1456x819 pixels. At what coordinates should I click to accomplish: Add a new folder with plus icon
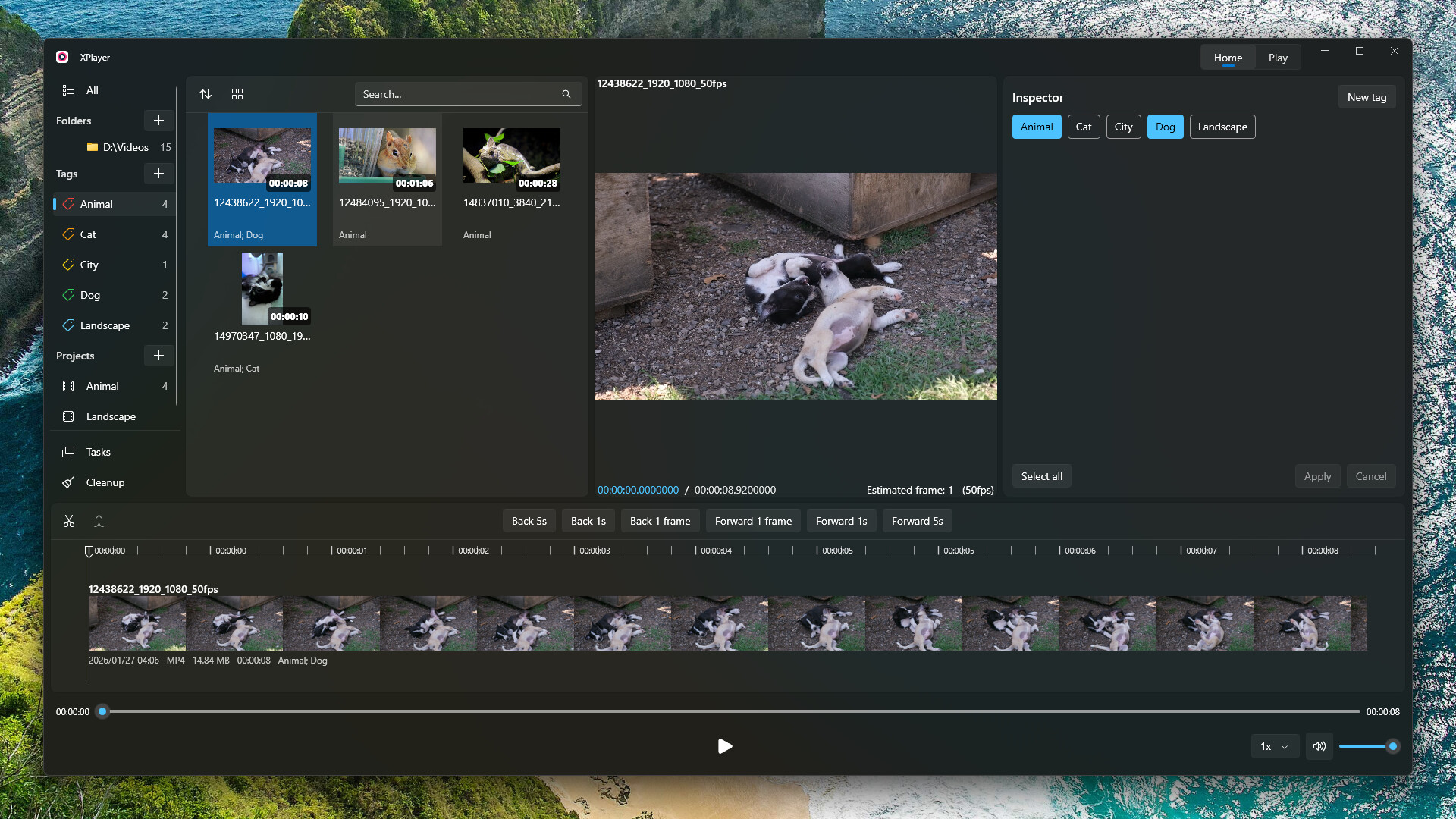point(158,121)
